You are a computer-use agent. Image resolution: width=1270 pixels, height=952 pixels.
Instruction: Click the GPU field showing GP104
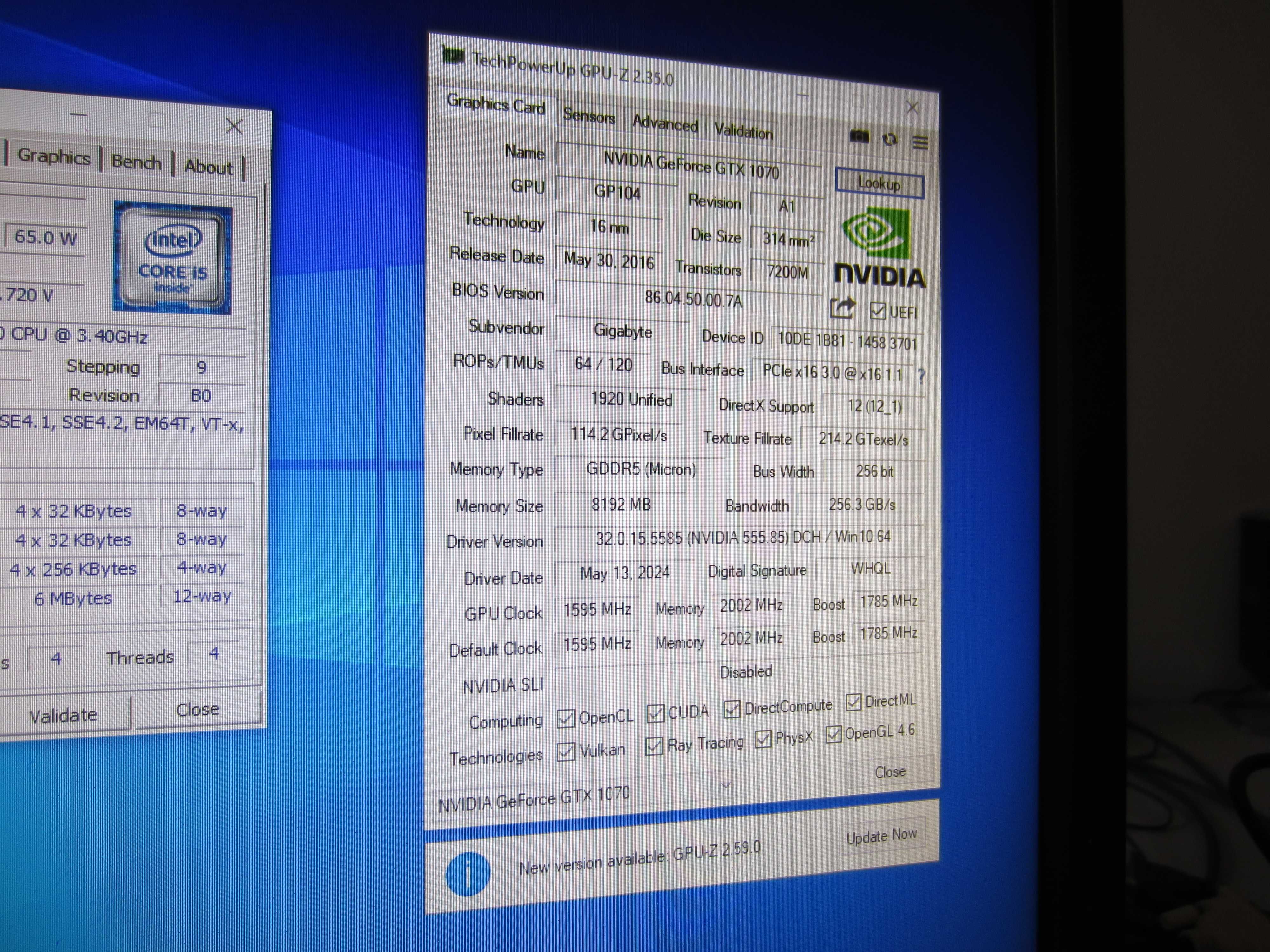point(617,192)
